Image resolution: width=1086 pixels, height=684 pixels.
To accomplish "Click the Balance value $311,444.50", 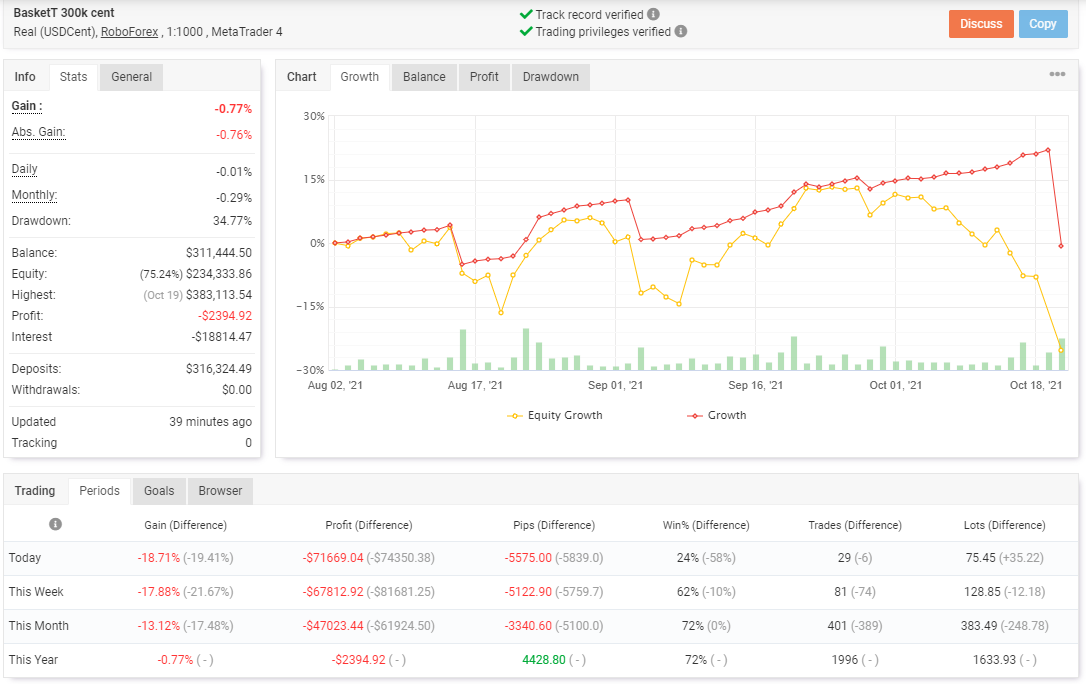I will [219, 253].
